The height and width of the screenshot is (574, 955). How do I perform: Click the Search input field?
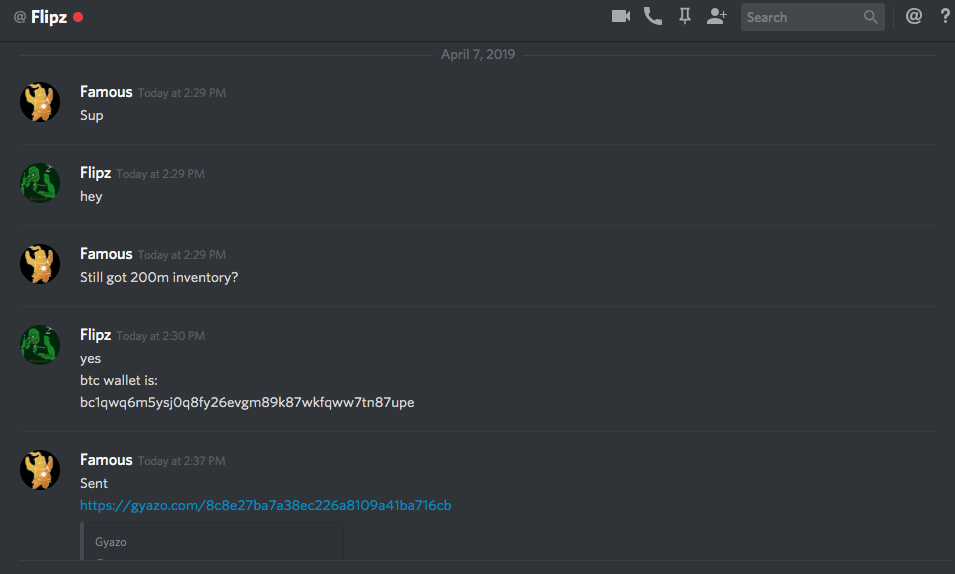(812, 17)
